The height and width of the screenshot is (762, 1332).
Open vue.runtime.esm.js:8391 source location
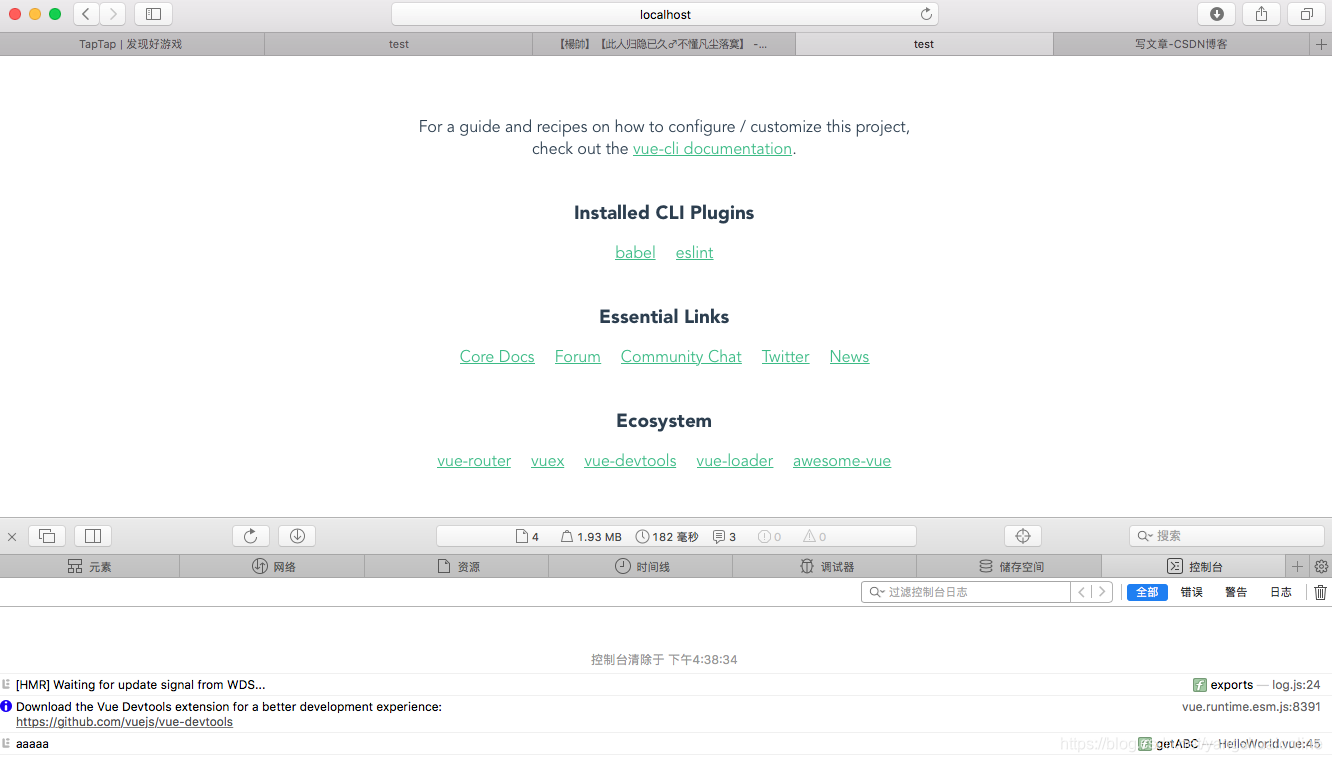pyautogui.click(x=1251, y=707)
